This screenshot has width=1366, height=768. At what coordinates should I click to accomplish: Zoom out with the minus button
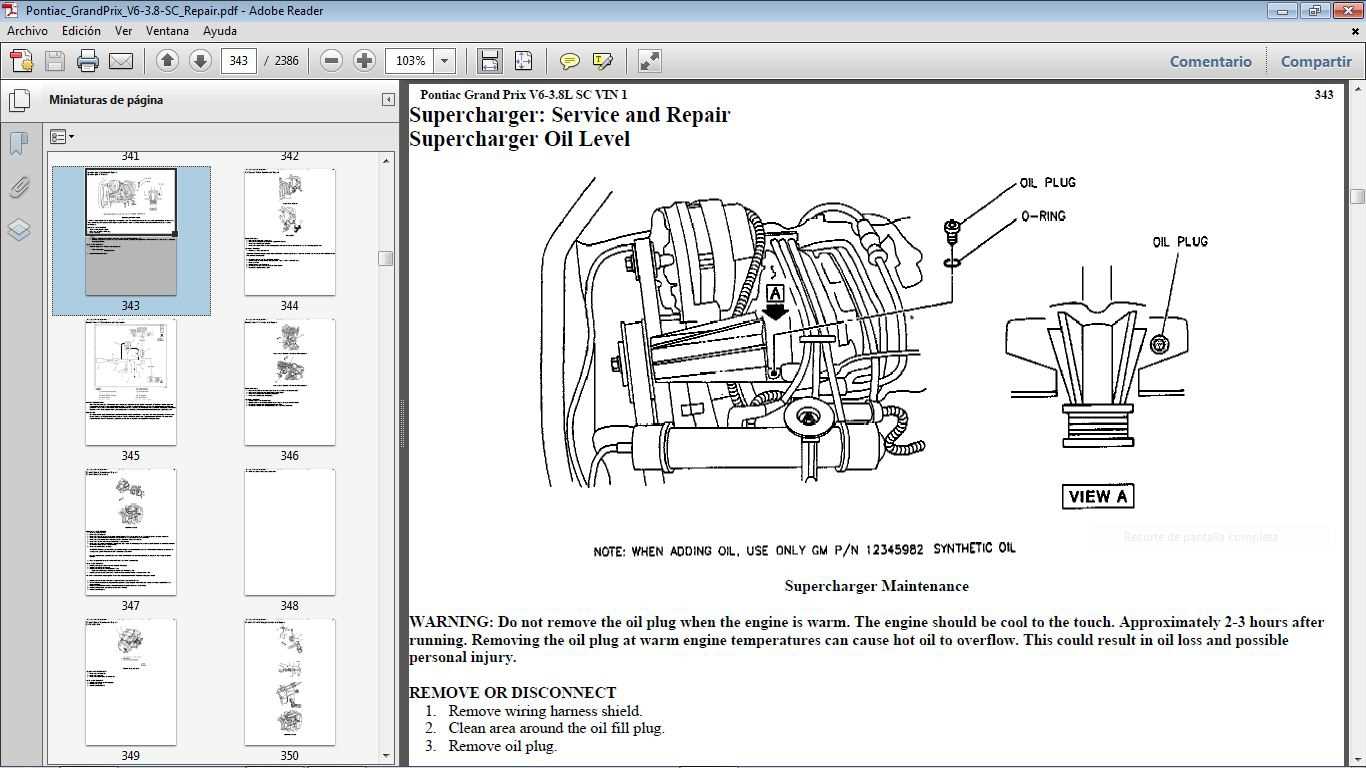[x=331, y=61]
